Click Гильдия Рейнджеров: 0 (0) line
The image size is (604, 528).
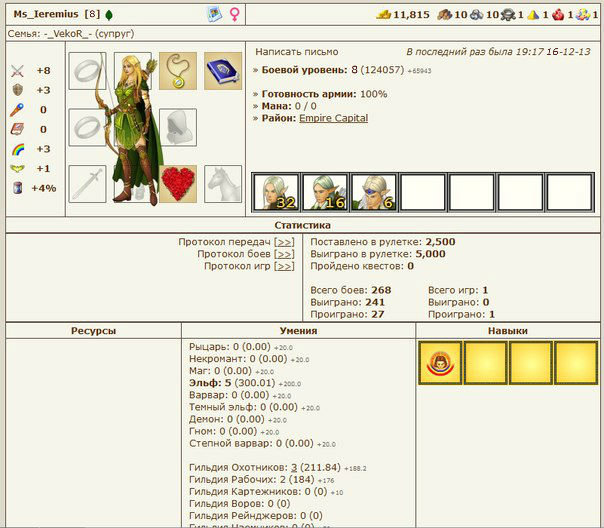click(255, 515)
